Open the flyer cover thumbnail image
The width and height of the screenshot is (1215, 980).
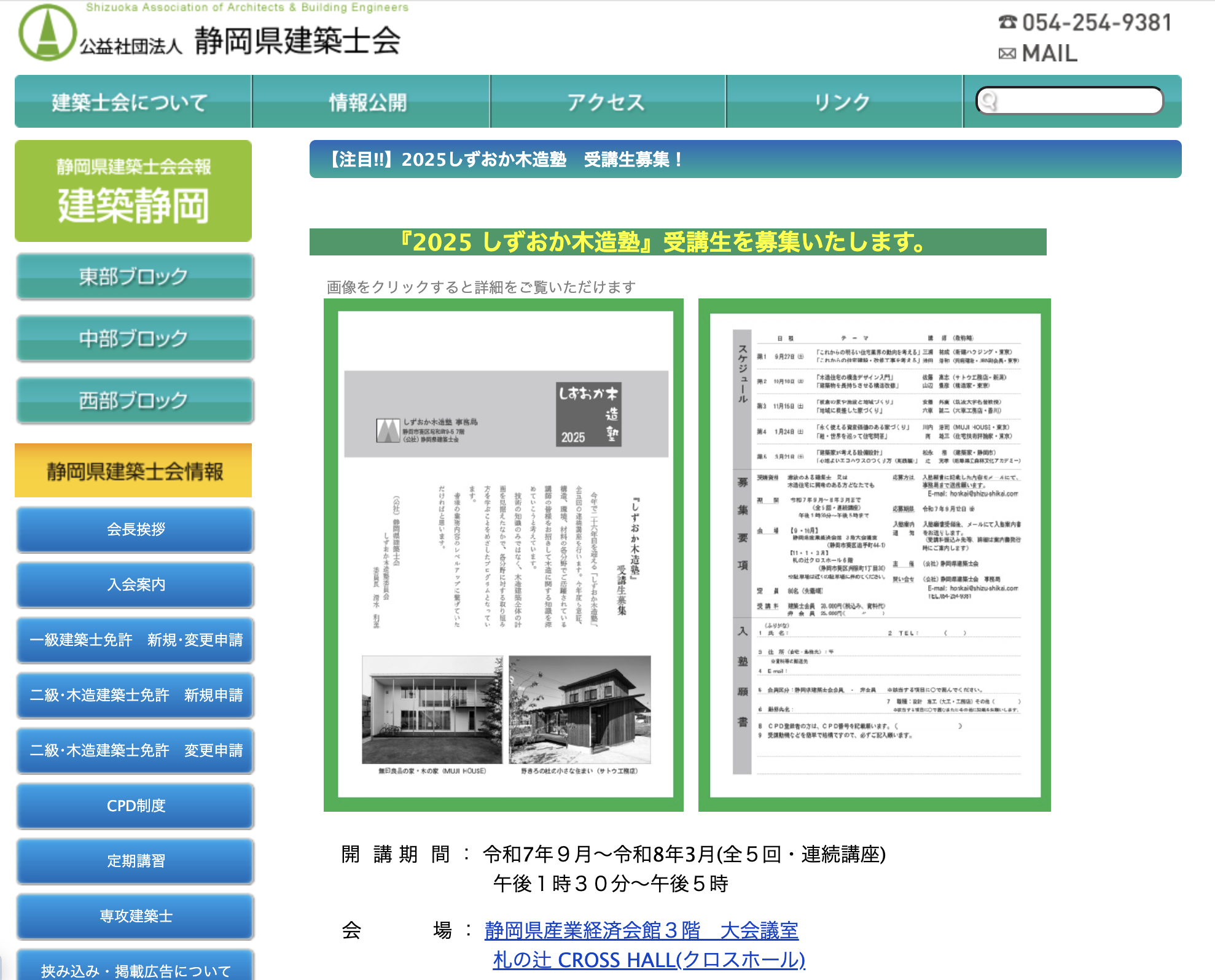point(503,554)
